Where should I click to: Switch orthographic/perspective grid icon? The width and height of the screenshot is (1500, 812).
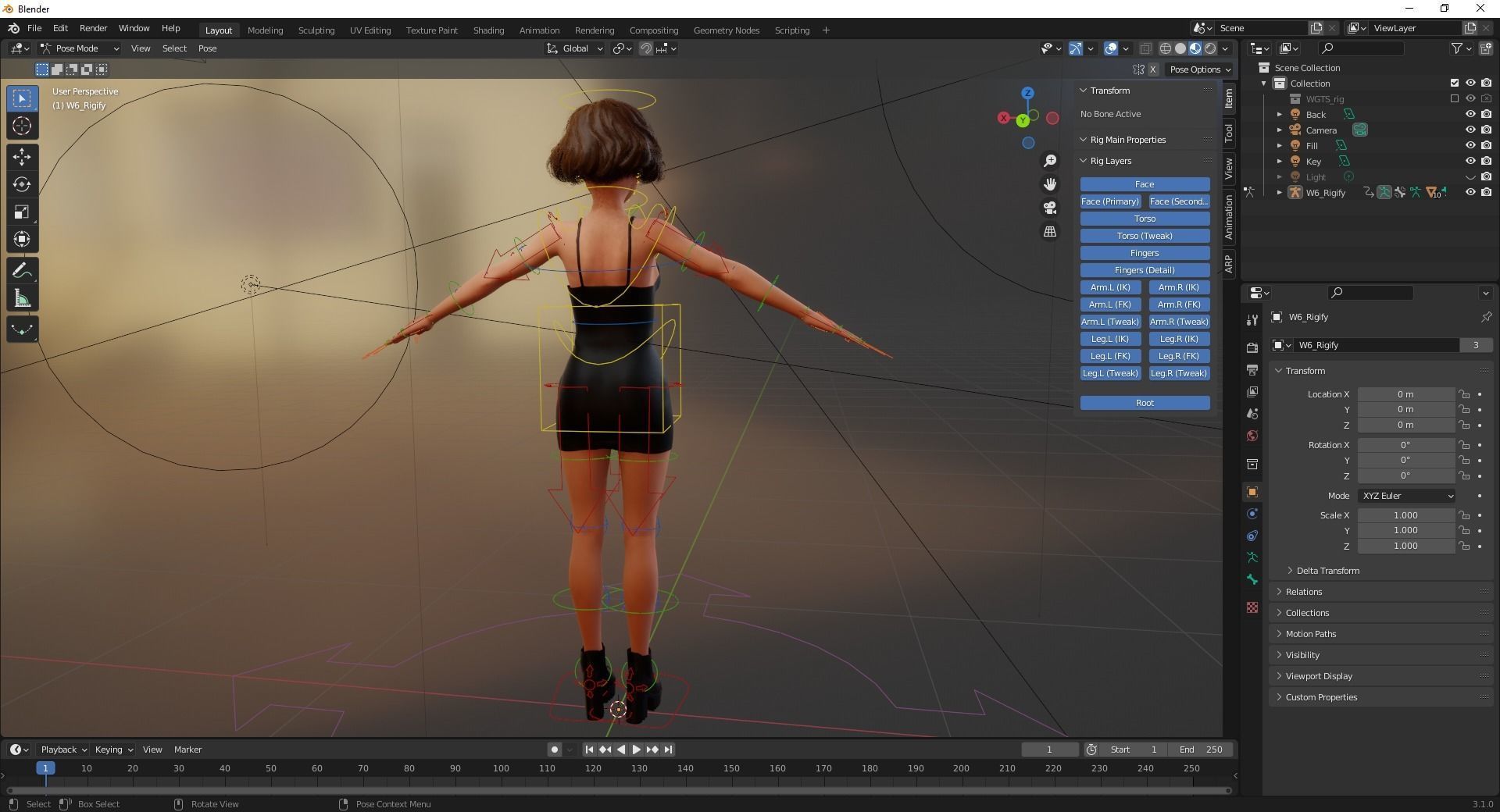pos(1050,232)
